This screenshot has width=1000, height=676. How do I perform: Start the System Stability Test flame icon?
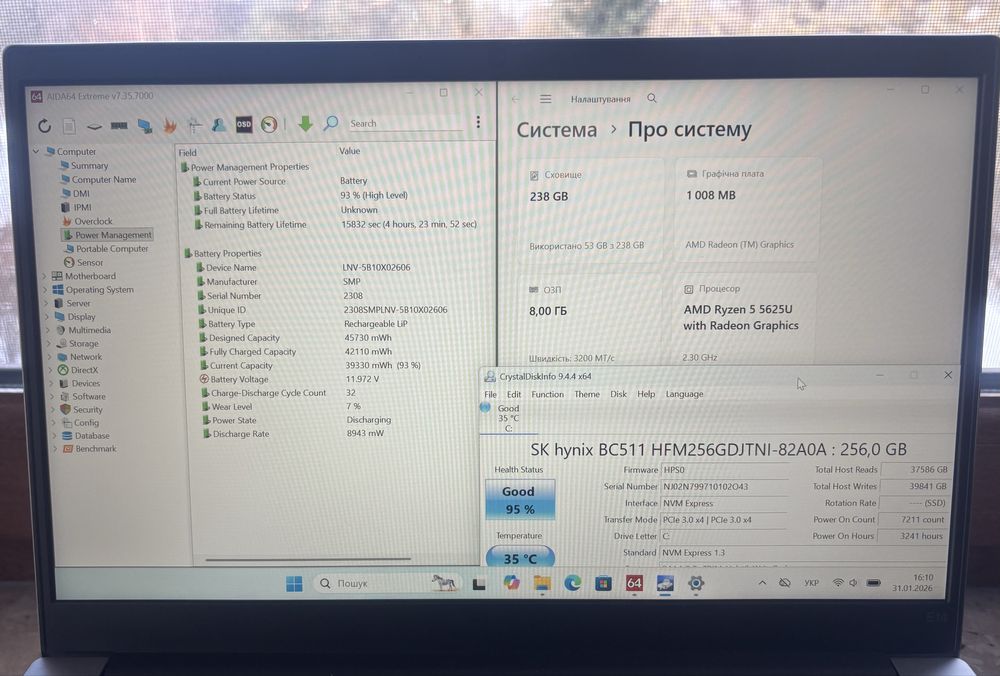pos(170,125)
